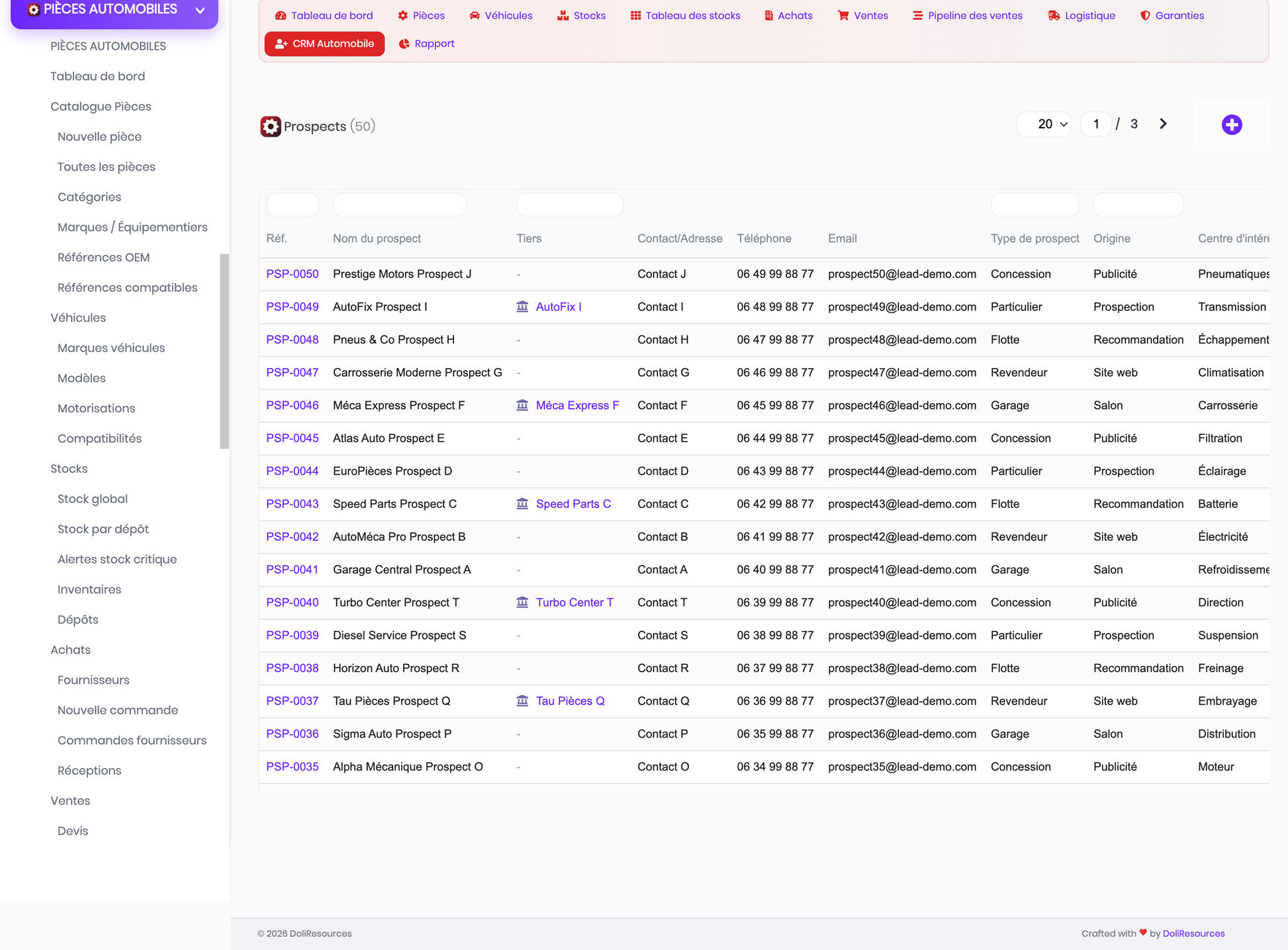1288x950 pixels.
Task: Open the rows per page 20 dropdown
Action: tap(1043, 124)
